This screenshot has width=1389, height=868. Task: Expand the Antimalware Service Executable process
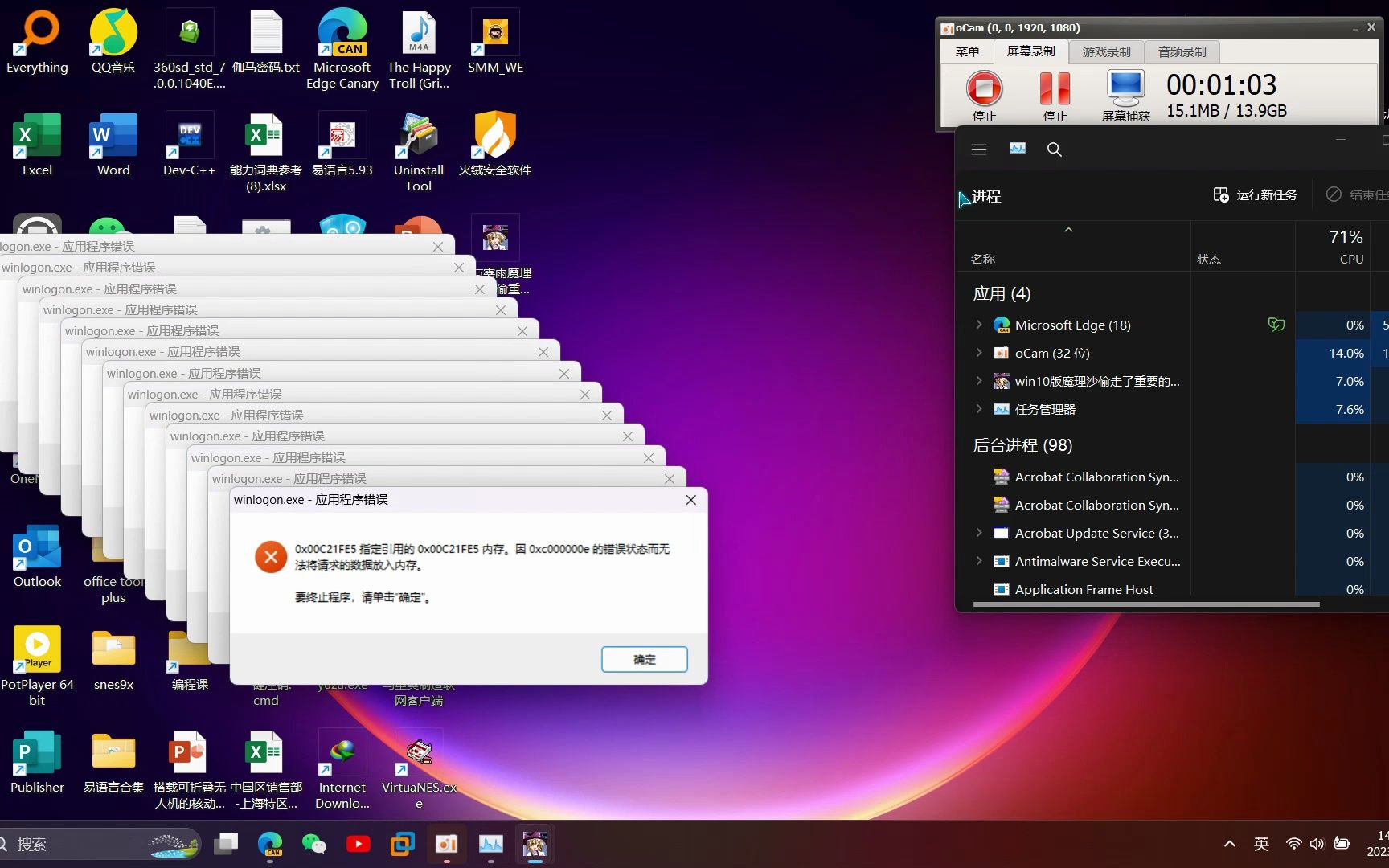click(x=978, y=561)
